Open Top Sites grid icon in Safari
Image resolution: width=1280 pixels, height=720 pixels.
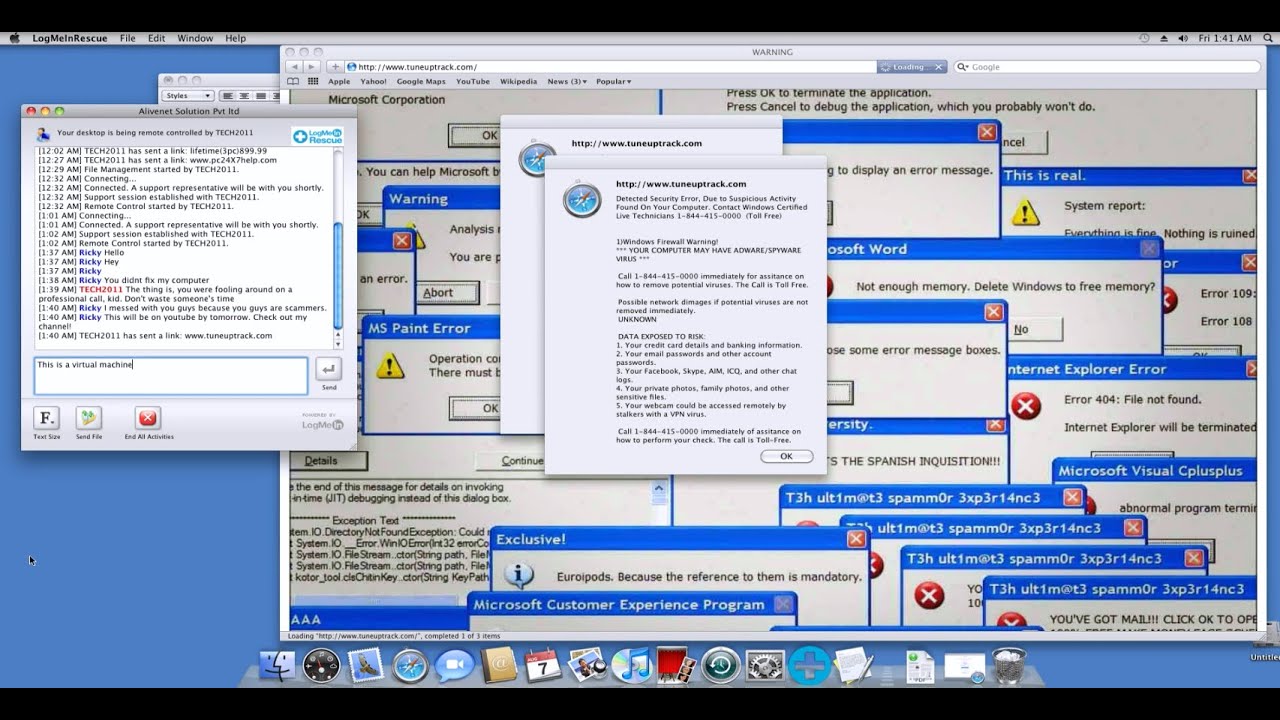click(x=313, y=82)
